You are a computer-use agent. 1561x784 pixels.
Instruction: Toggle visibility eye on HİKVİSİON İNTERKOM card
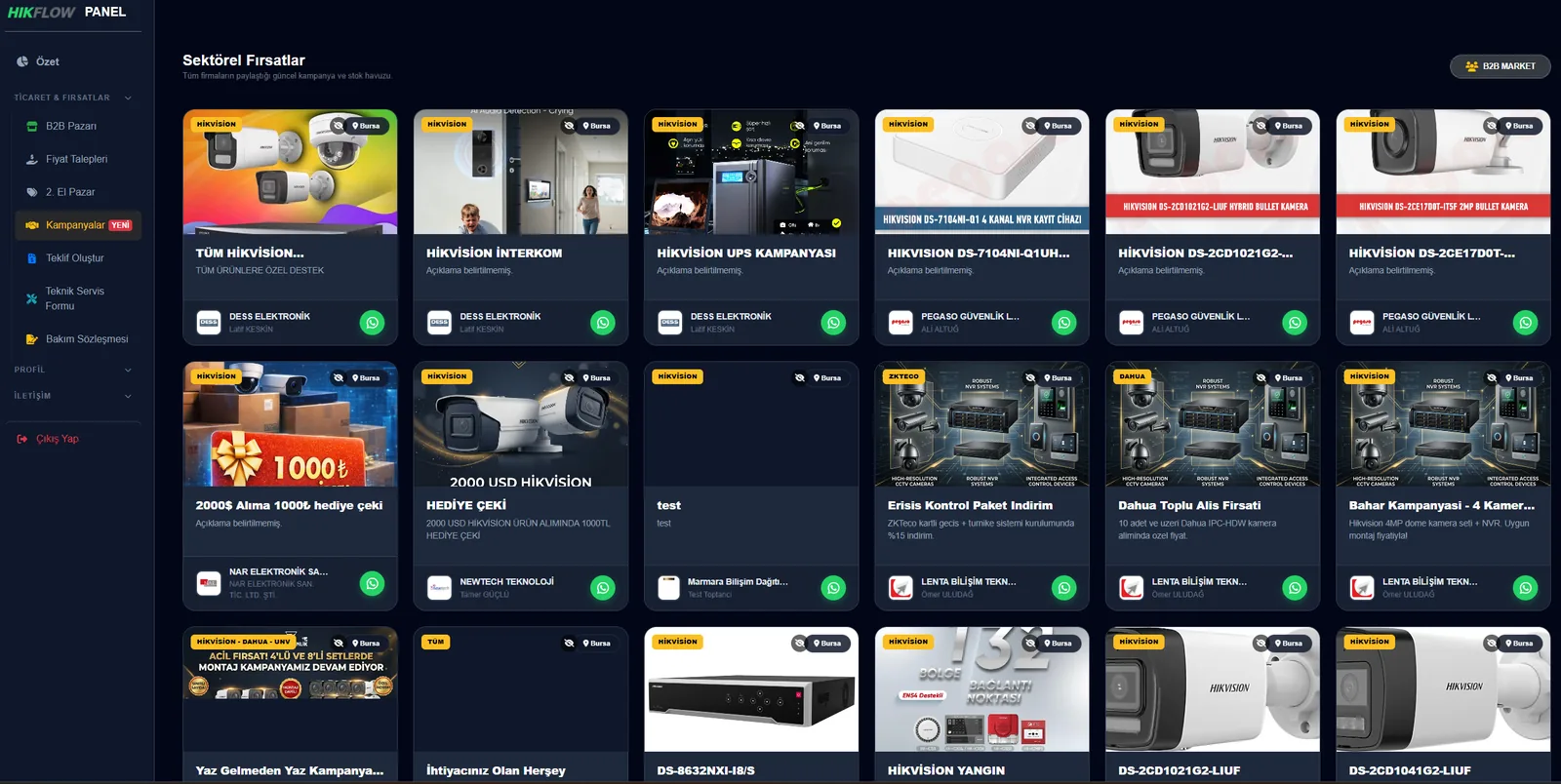coord(569,126)
